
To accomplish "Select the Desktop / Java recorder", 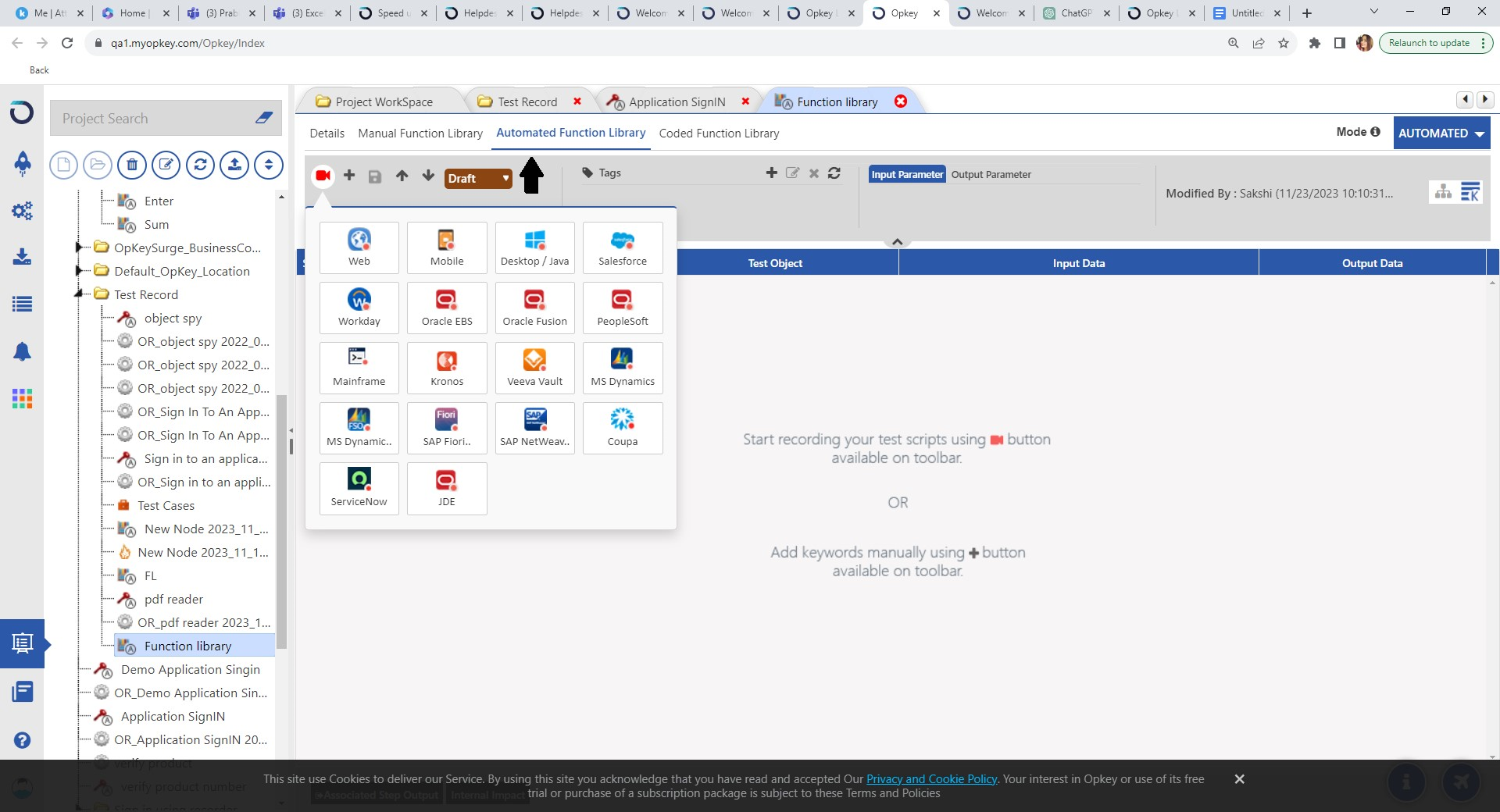I will (535, 248).
